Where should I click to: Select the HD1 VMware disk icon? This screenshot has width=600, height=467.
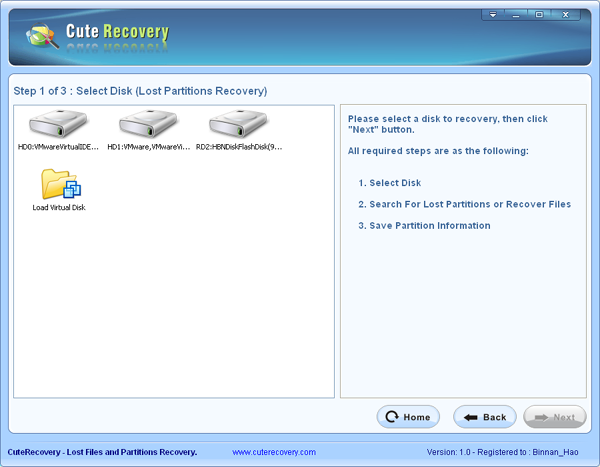[x=148, y=124]
